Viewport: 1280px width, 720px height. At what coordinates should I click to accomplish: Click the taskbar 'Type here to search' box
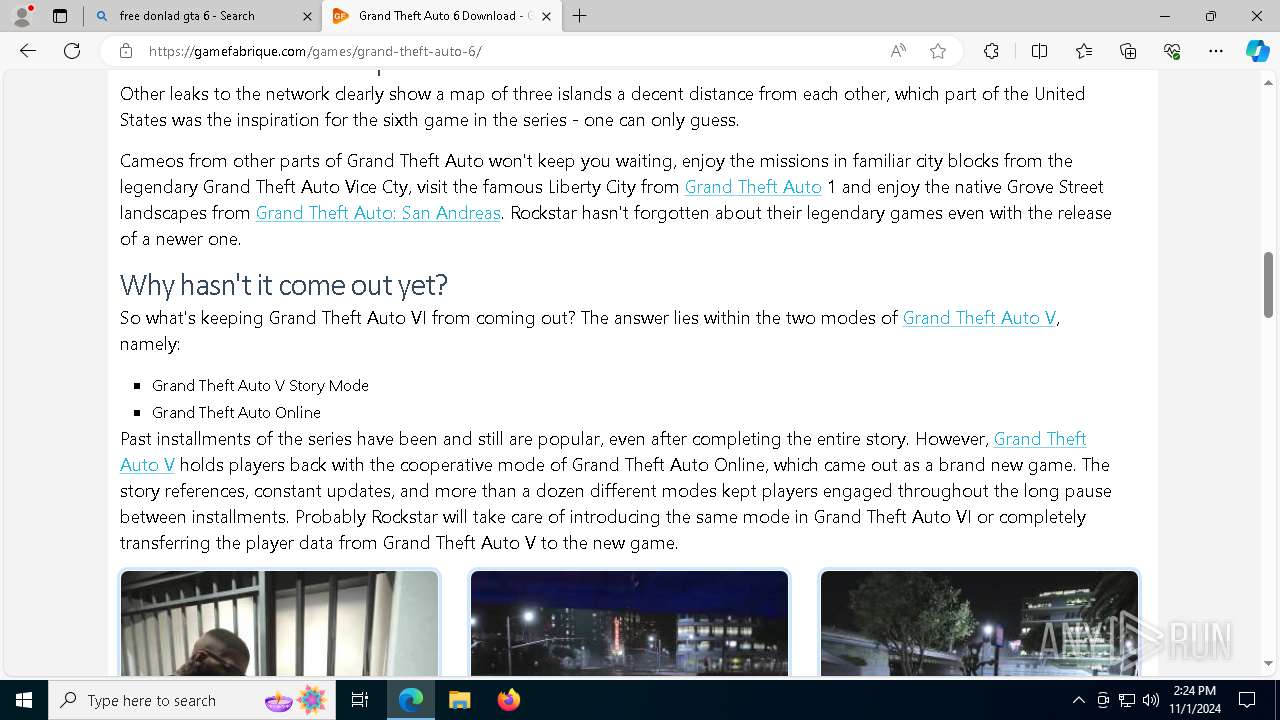[x=192, y=700]
